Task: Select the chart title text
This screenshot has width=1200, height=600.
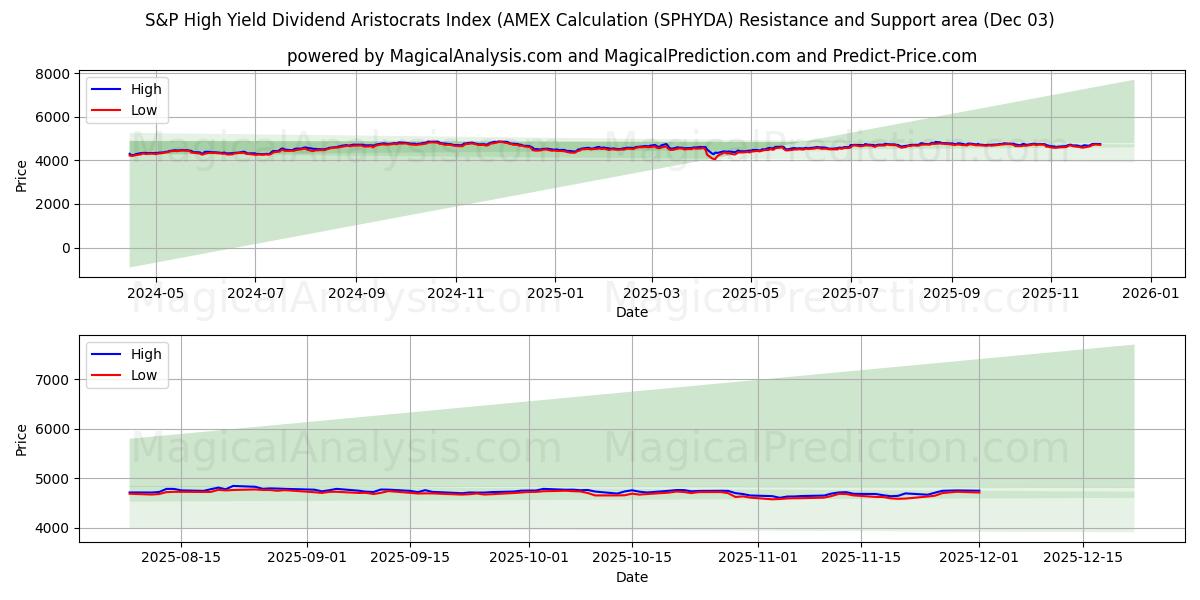Action: [600, 18]
